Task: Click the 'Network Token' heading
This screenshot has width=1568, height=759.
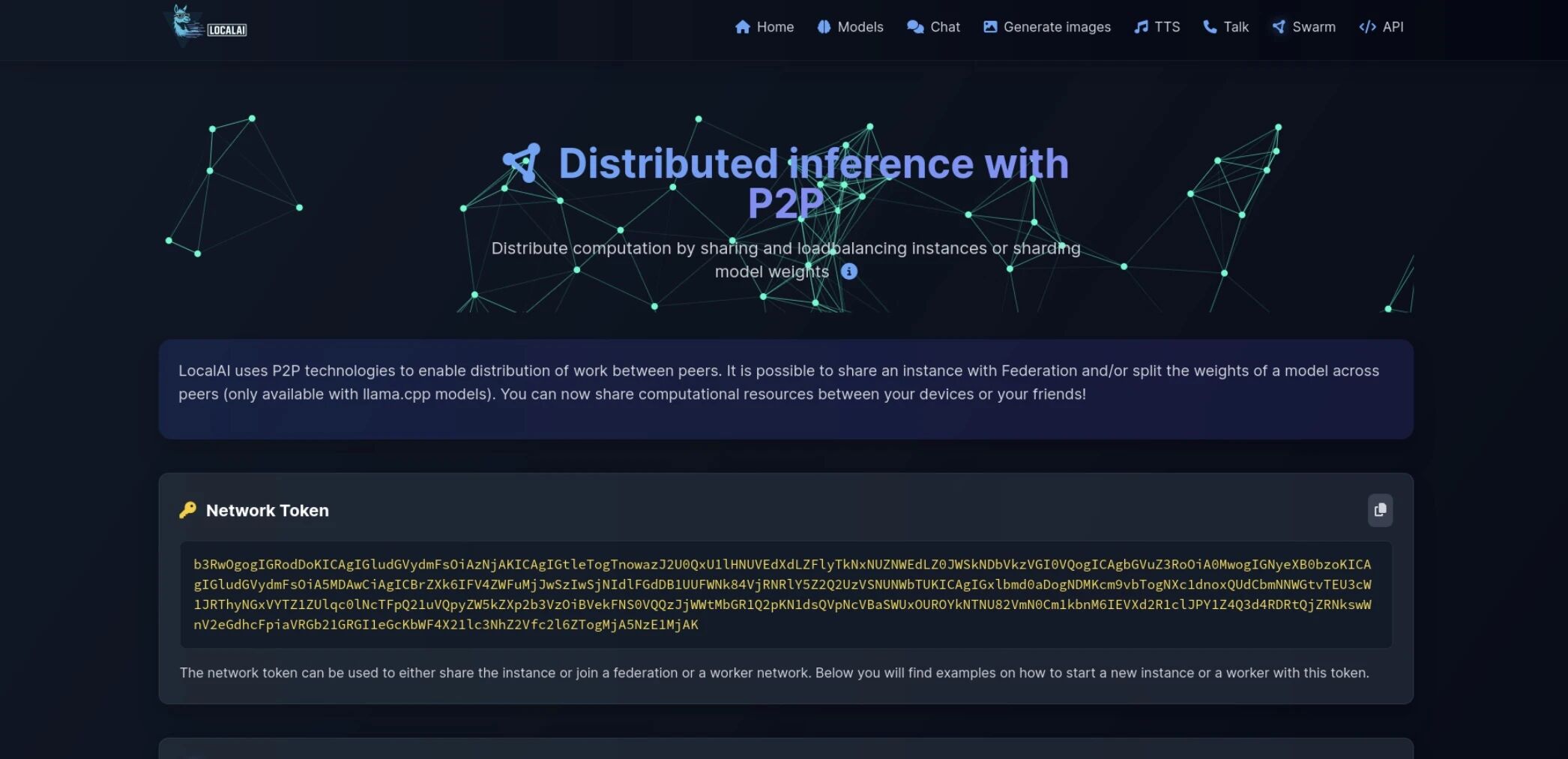Action: coord(267,511)
